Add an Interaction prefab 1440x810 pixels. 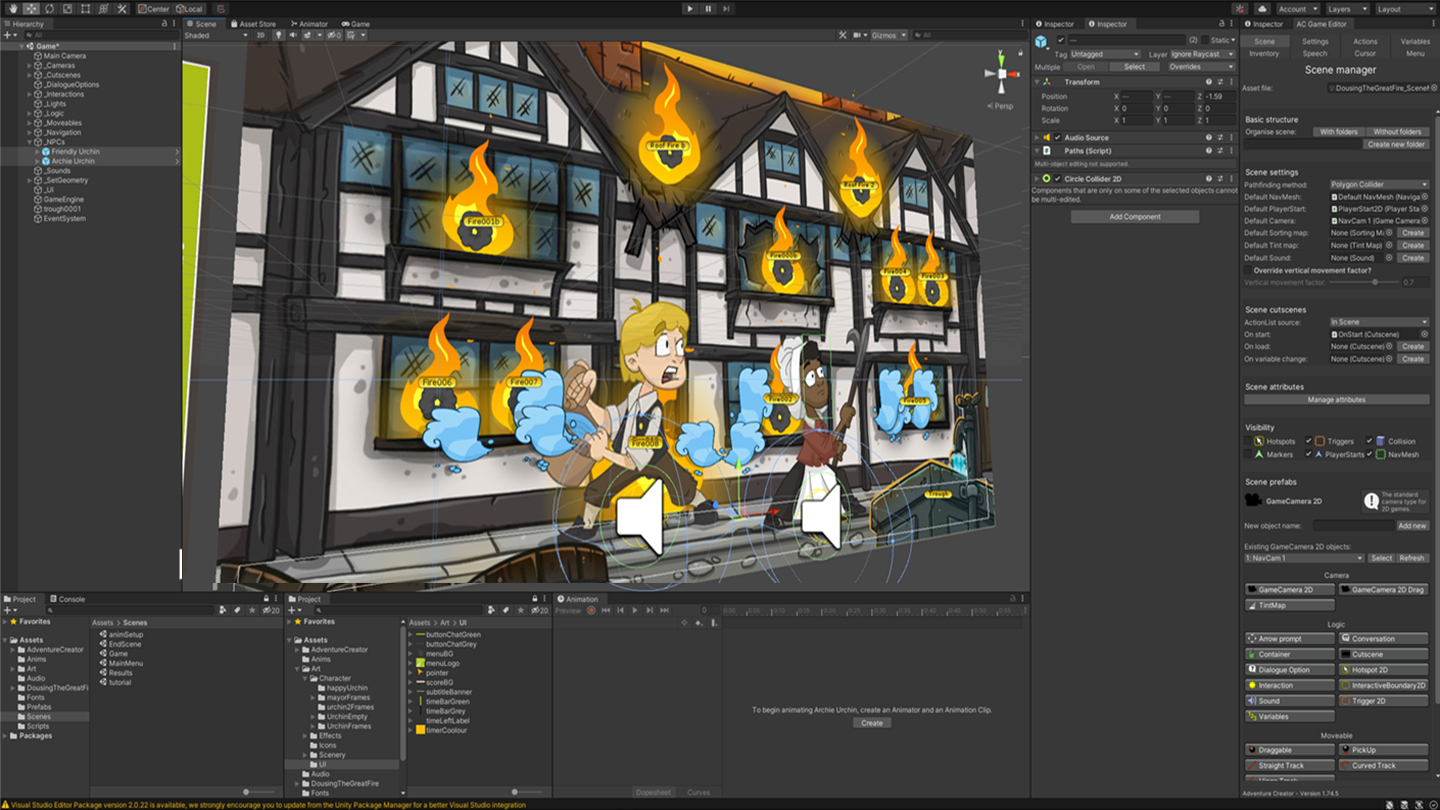(1290, 685)
